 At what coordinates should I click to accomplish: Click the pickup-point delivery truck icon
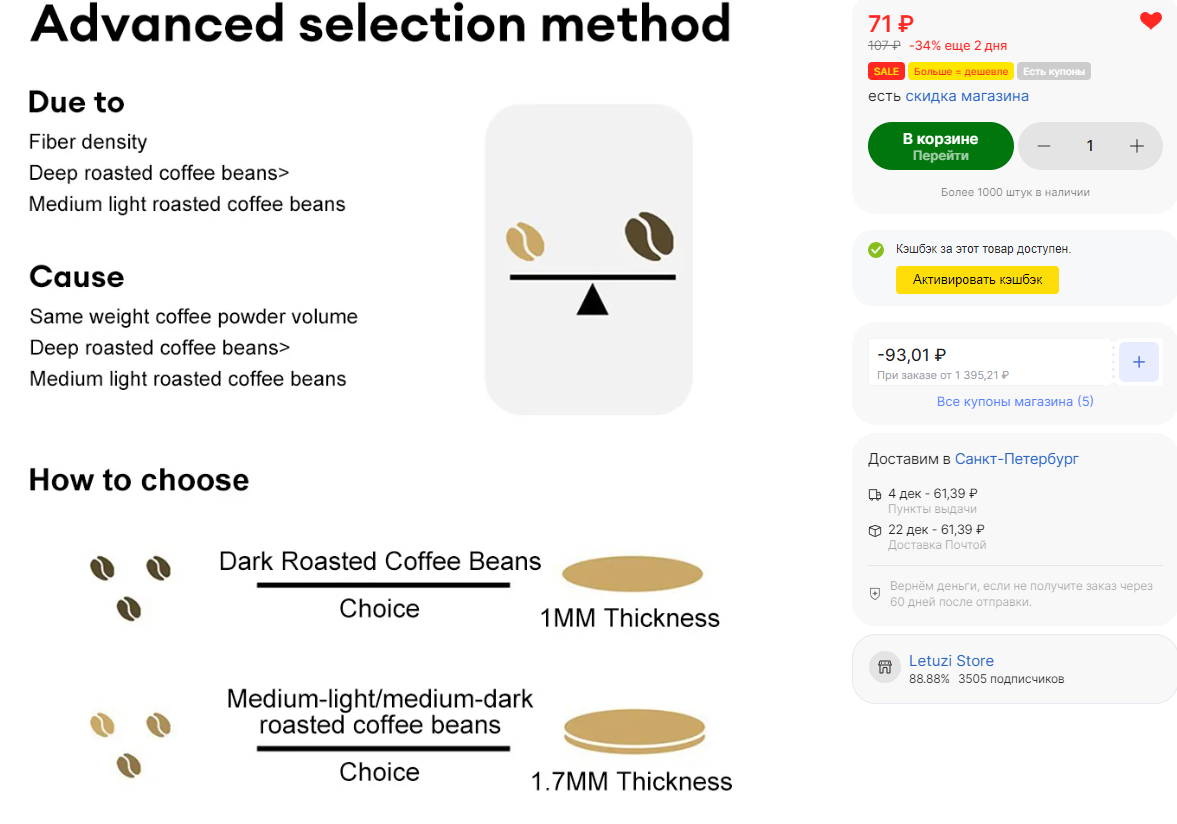pyautogui.click(x=874, y=495)
